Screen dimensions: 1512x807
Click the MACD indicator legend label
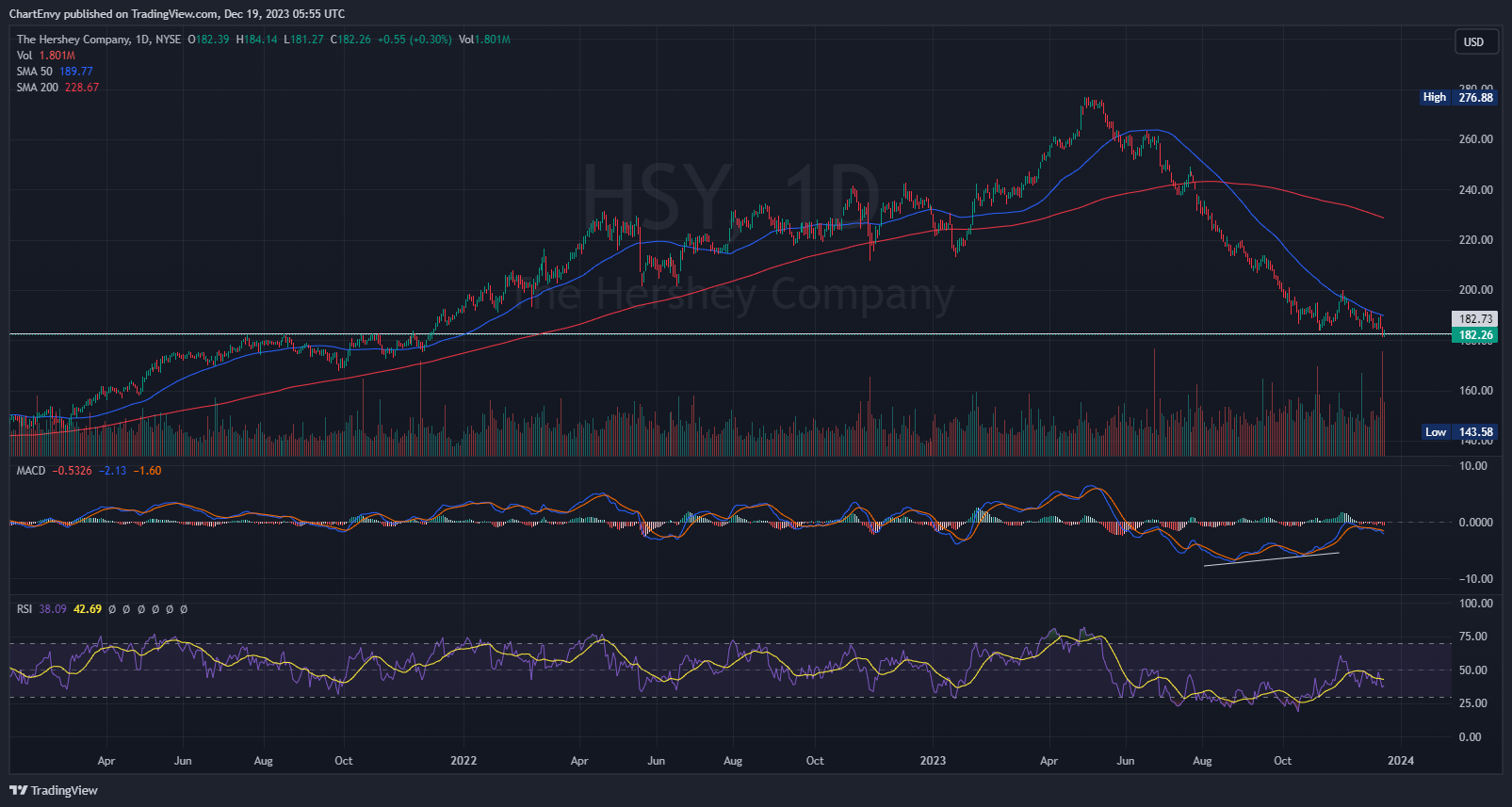(31, 471)
